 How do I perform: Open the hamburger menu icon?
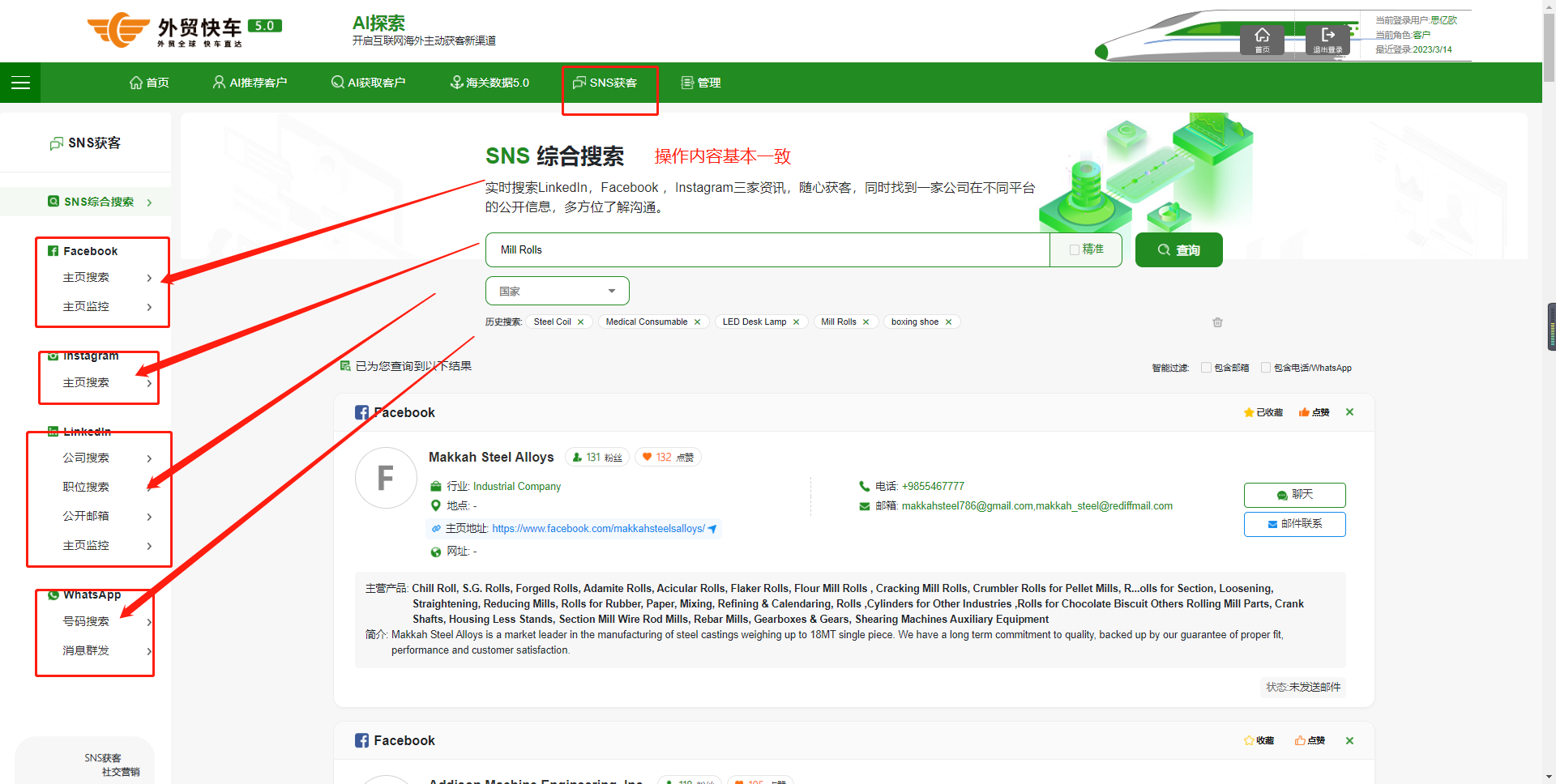(x=20, y=83)
